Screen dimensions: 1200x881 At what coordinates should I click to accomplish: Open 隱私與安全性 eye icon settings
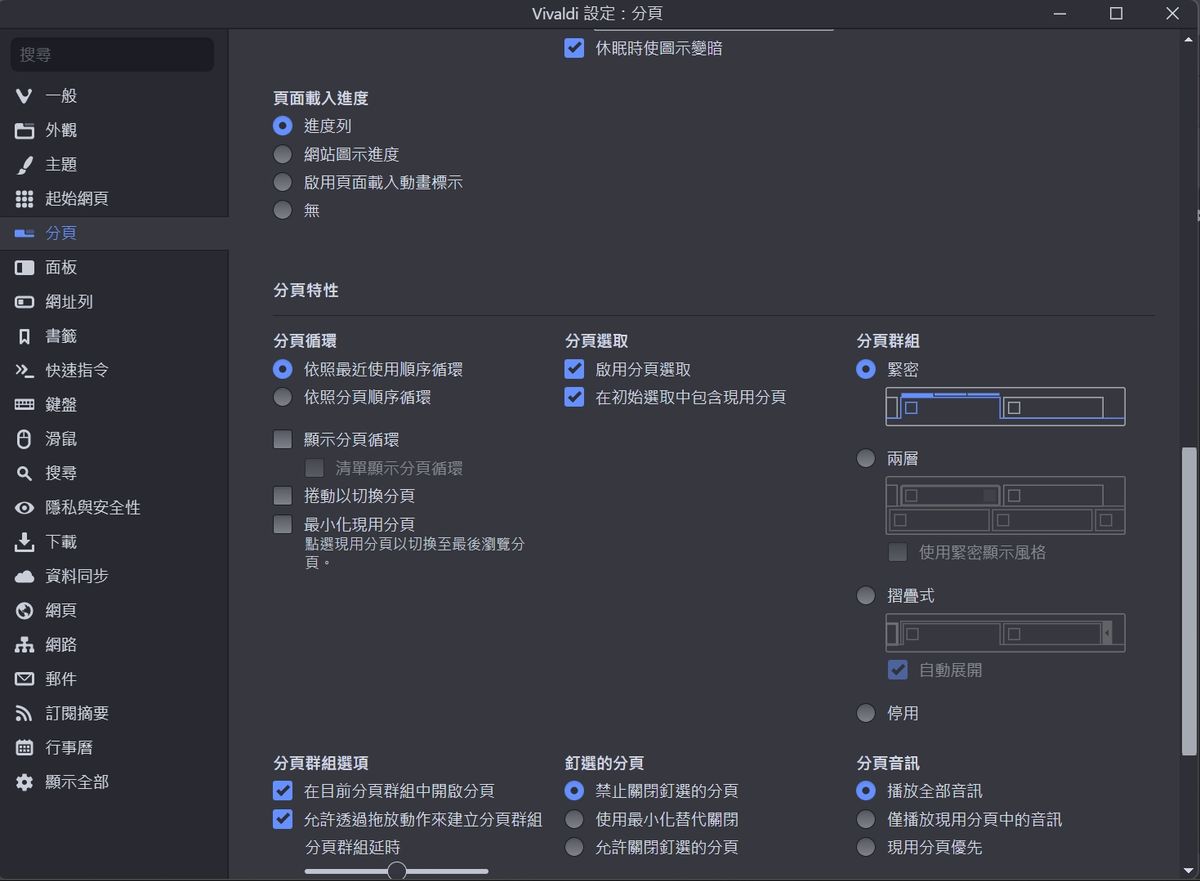pyautogui.click(x=25, y=508)
